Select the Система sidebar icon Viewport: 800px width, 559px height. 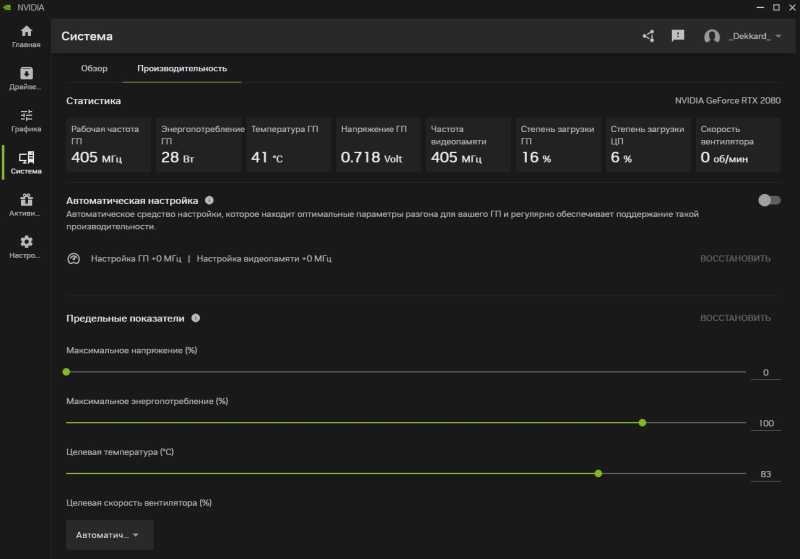[x=26, y=162]
